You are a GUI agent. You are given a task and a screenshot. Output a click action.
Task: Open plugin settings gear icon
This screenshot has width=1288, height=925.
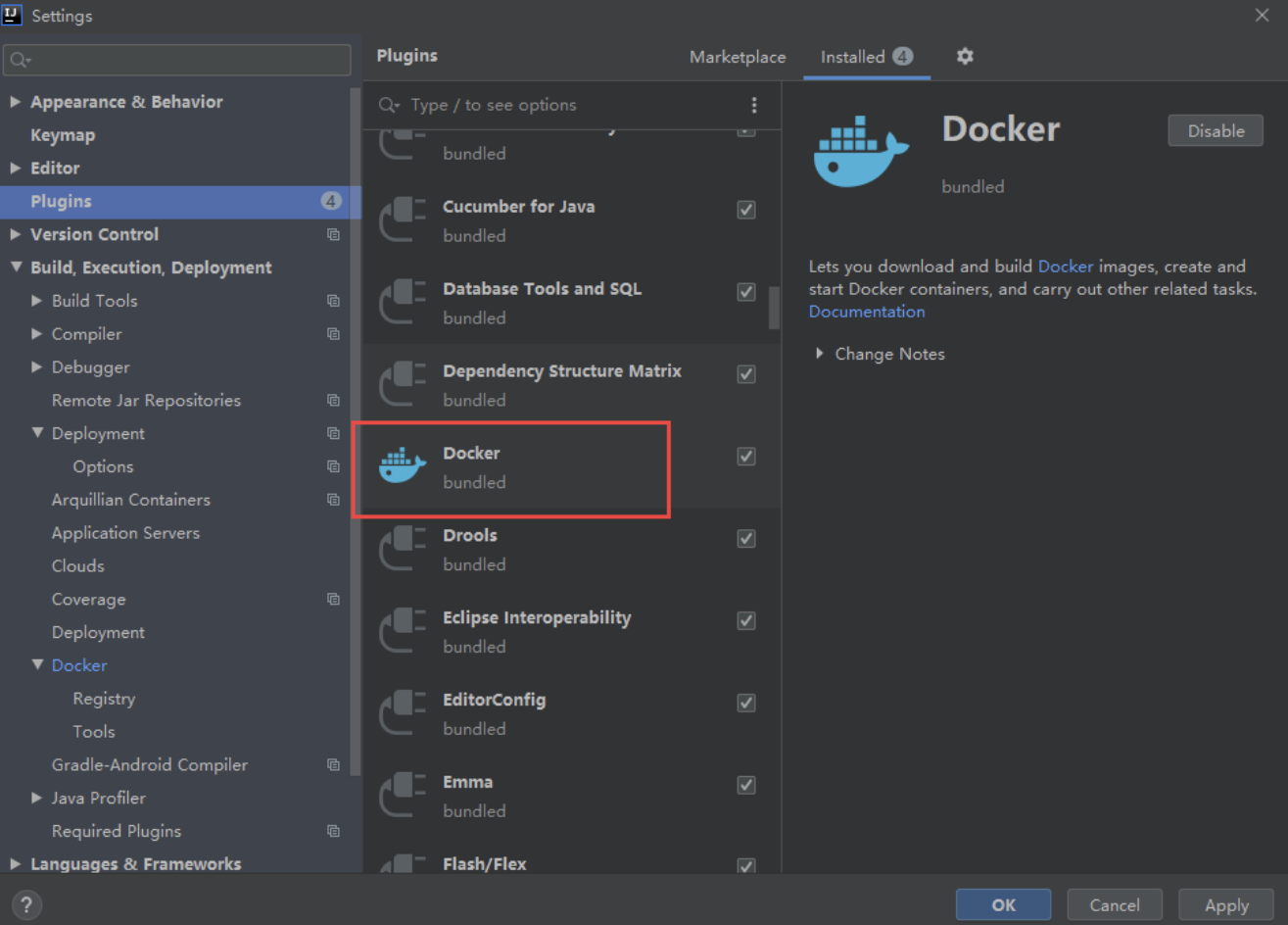click(x=965, y=57)
